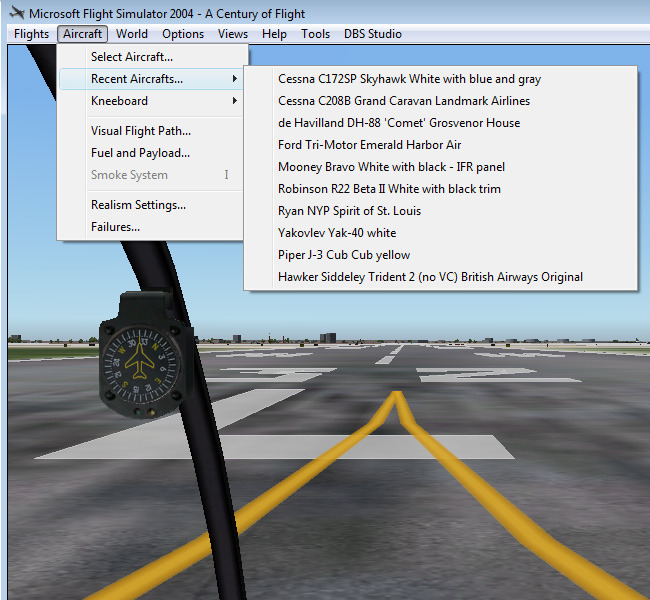
Task: Select Ryan NYP Spirit of St. Louis
Action: 440,211
